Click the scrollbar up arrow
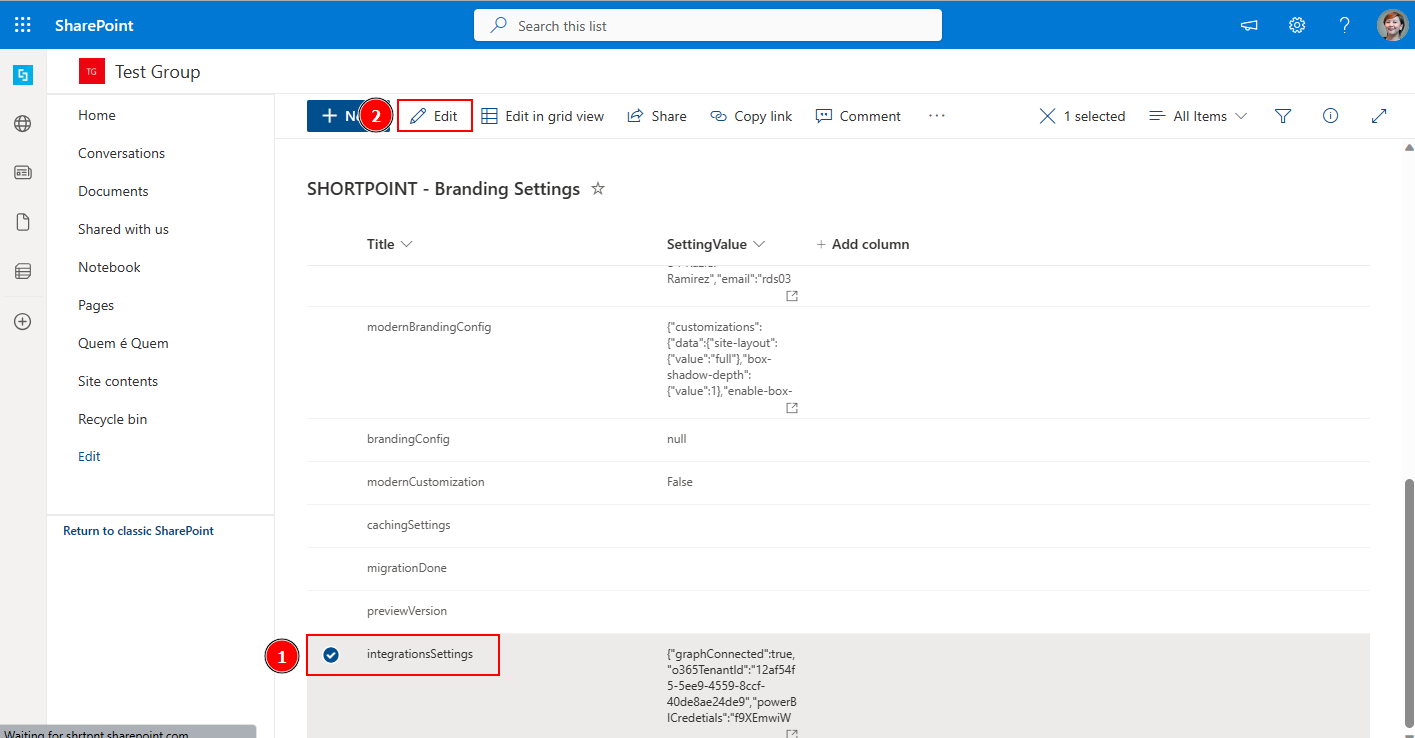Screen dimensions: 1415x738 coord(1408,148)
